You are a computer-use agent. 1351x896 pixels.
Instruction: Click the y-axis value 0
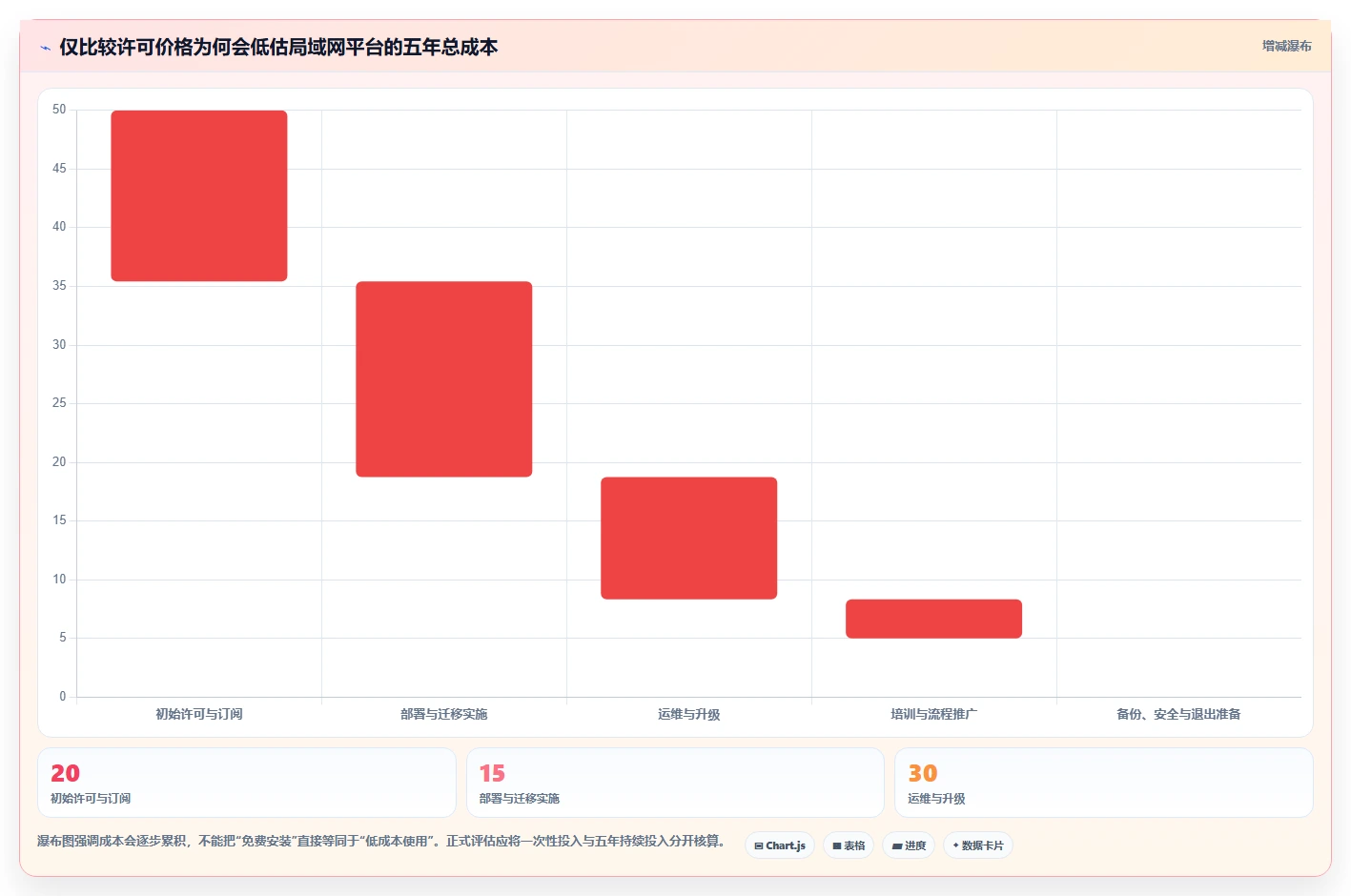coord(63,697)
